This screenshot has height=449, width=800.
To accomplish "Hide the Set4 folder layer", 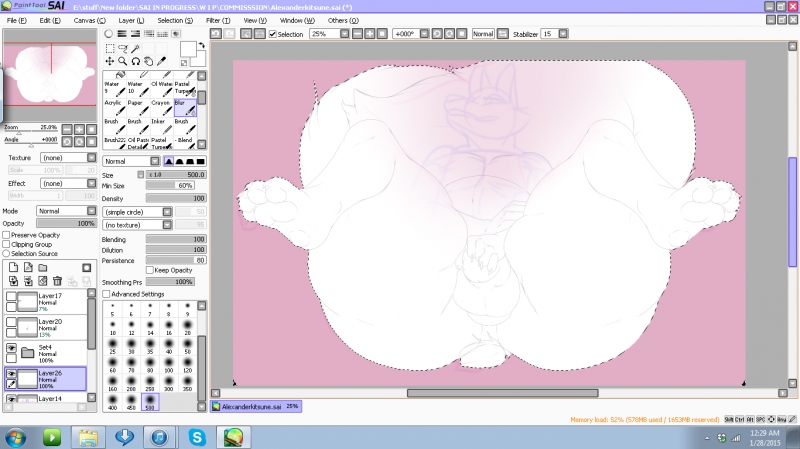I will coord(12,348).
